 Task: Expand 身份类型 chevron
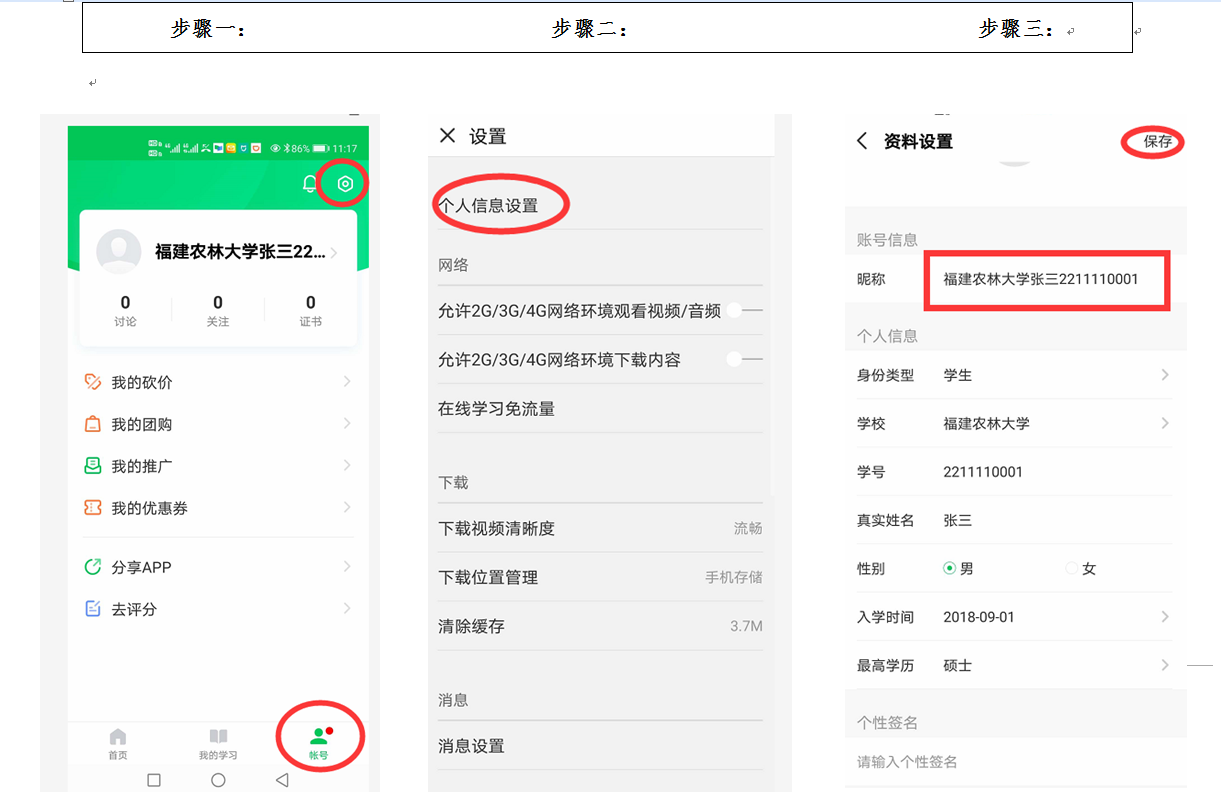coord(1165,375)
